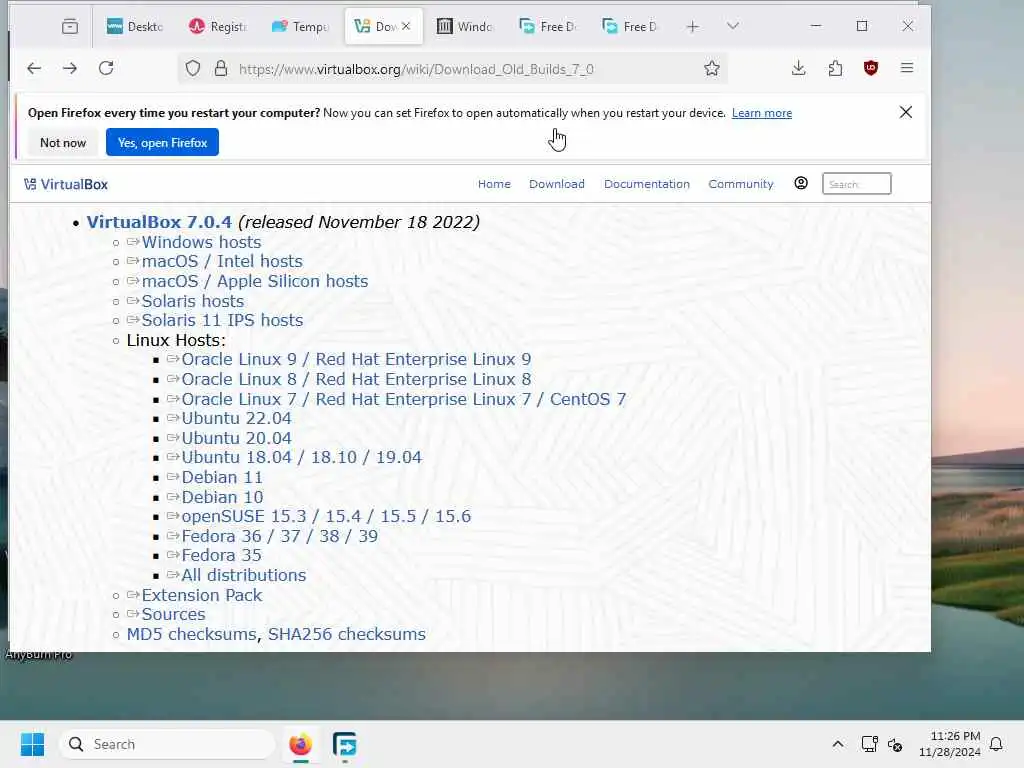Download the Debian 11 package
Screen dimensions: 1024x768
[222, 477]
